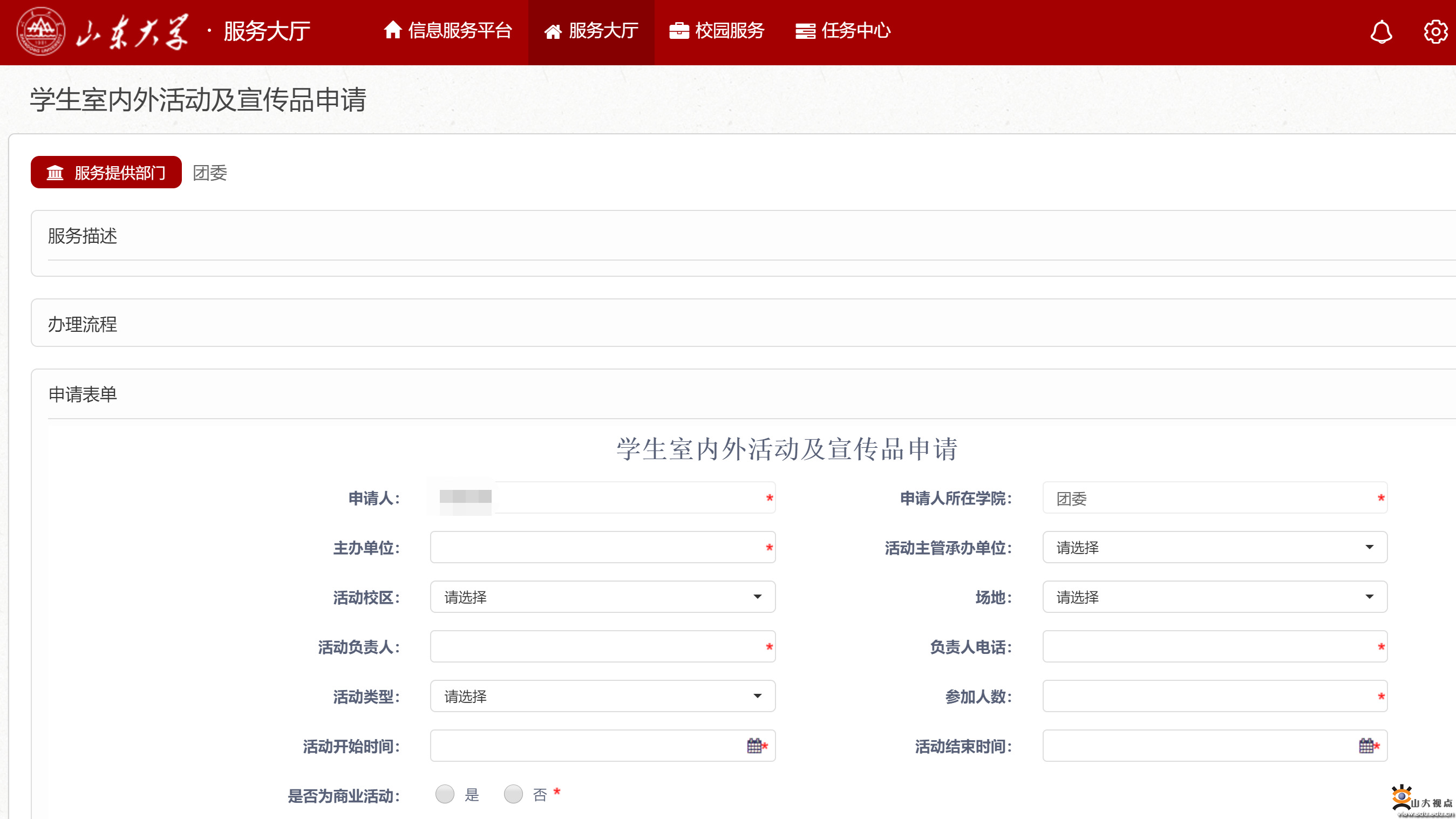Open the 活动类型 dropdown

point(602,696)
